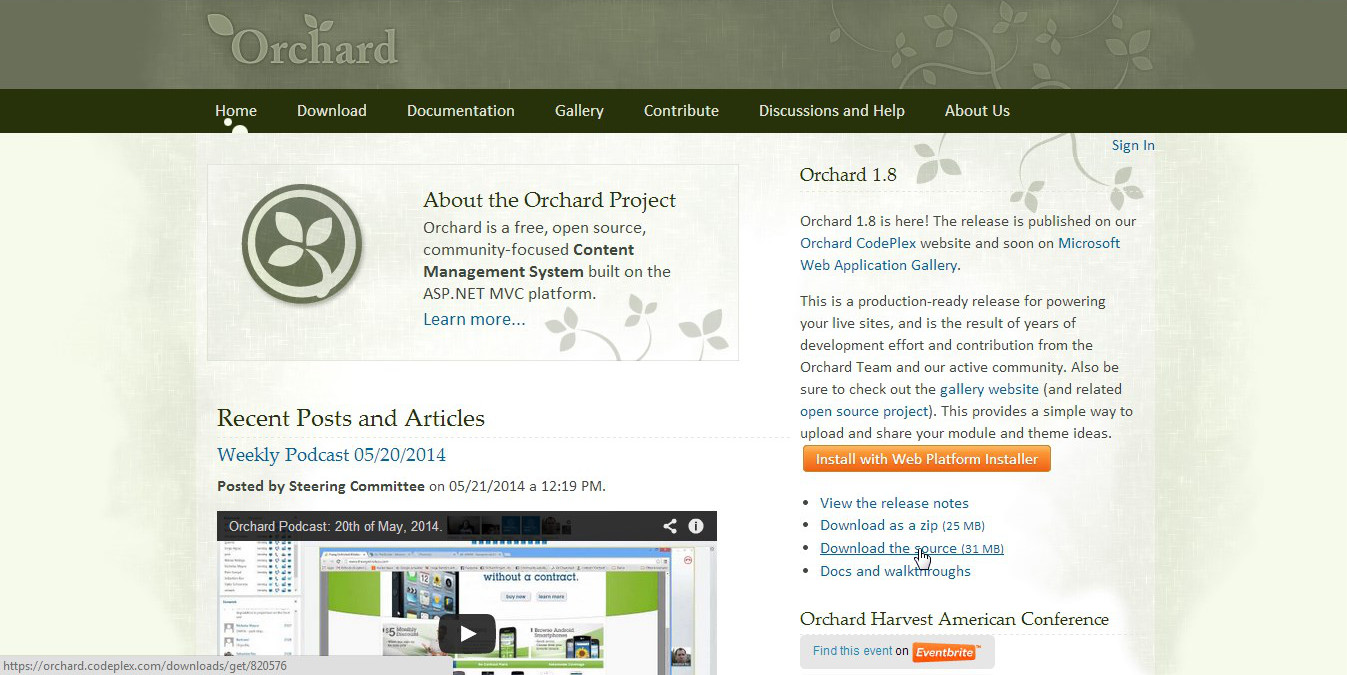Open the View the release notes link
Viewport: 1347px width, 675px height.
[894, 503]
